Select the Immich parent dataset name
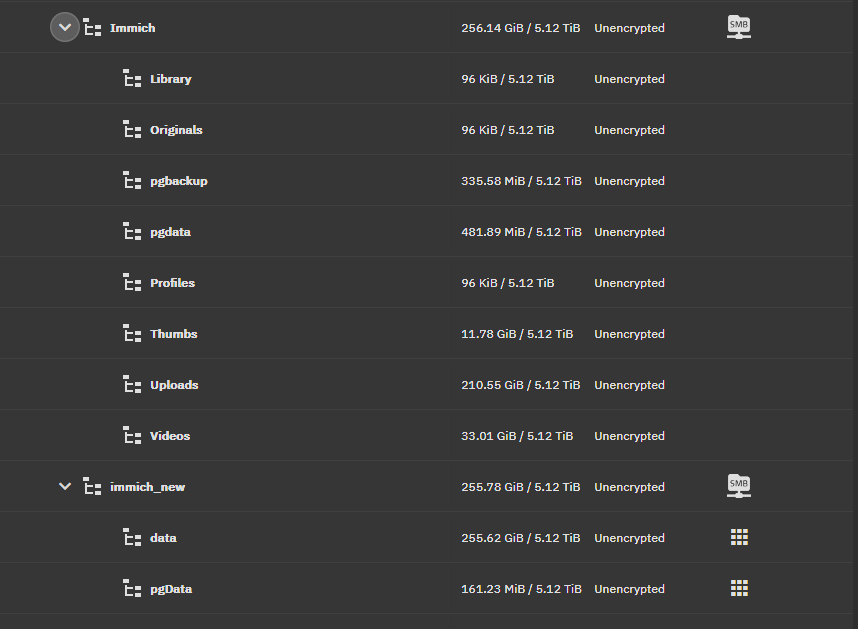The width and height of the screenshot is (858, 629). 132,28
